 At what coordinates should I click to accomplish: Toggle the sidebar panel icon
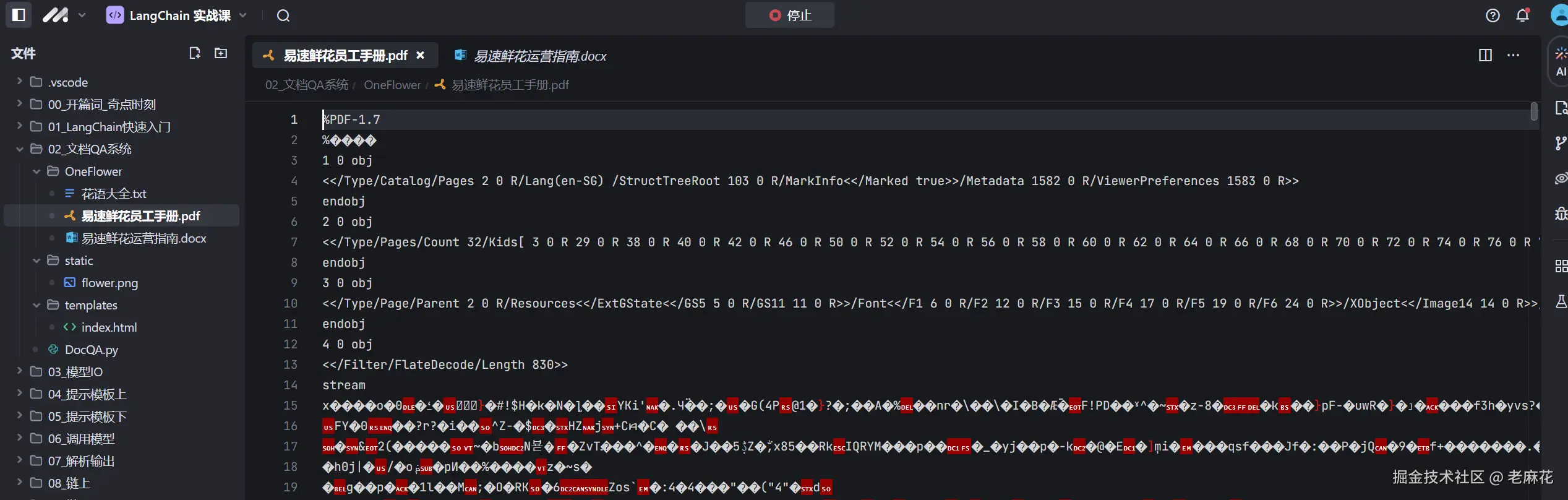pyautogui.click(x=19, y=15)
